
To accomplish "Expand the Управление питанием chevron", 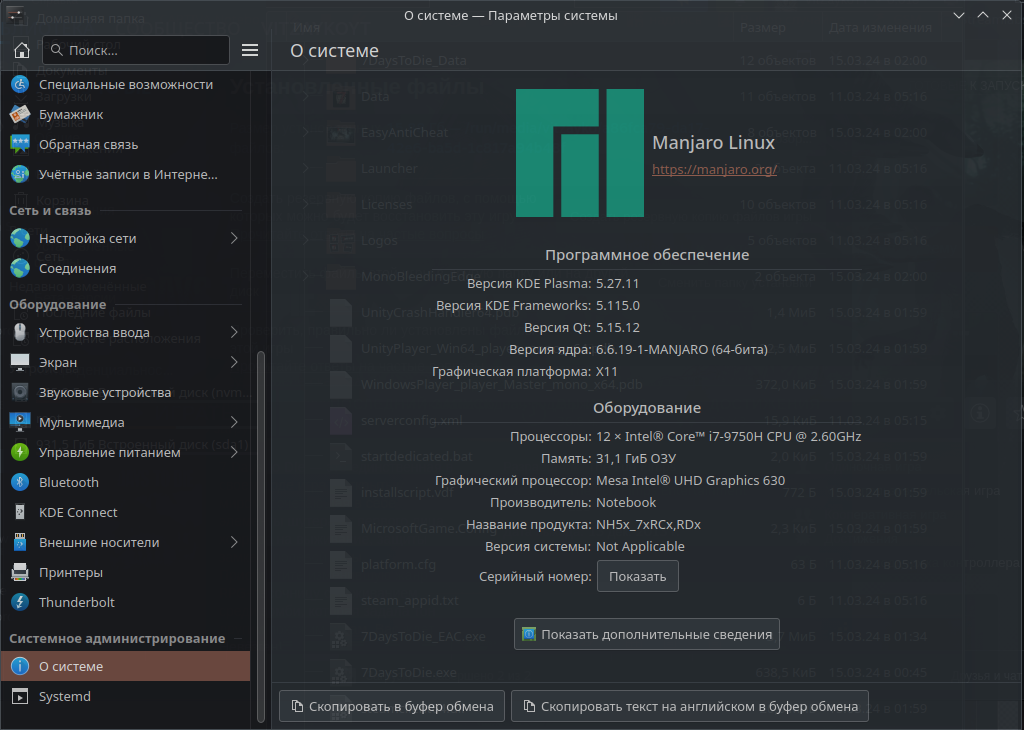I will pos(234,452).
